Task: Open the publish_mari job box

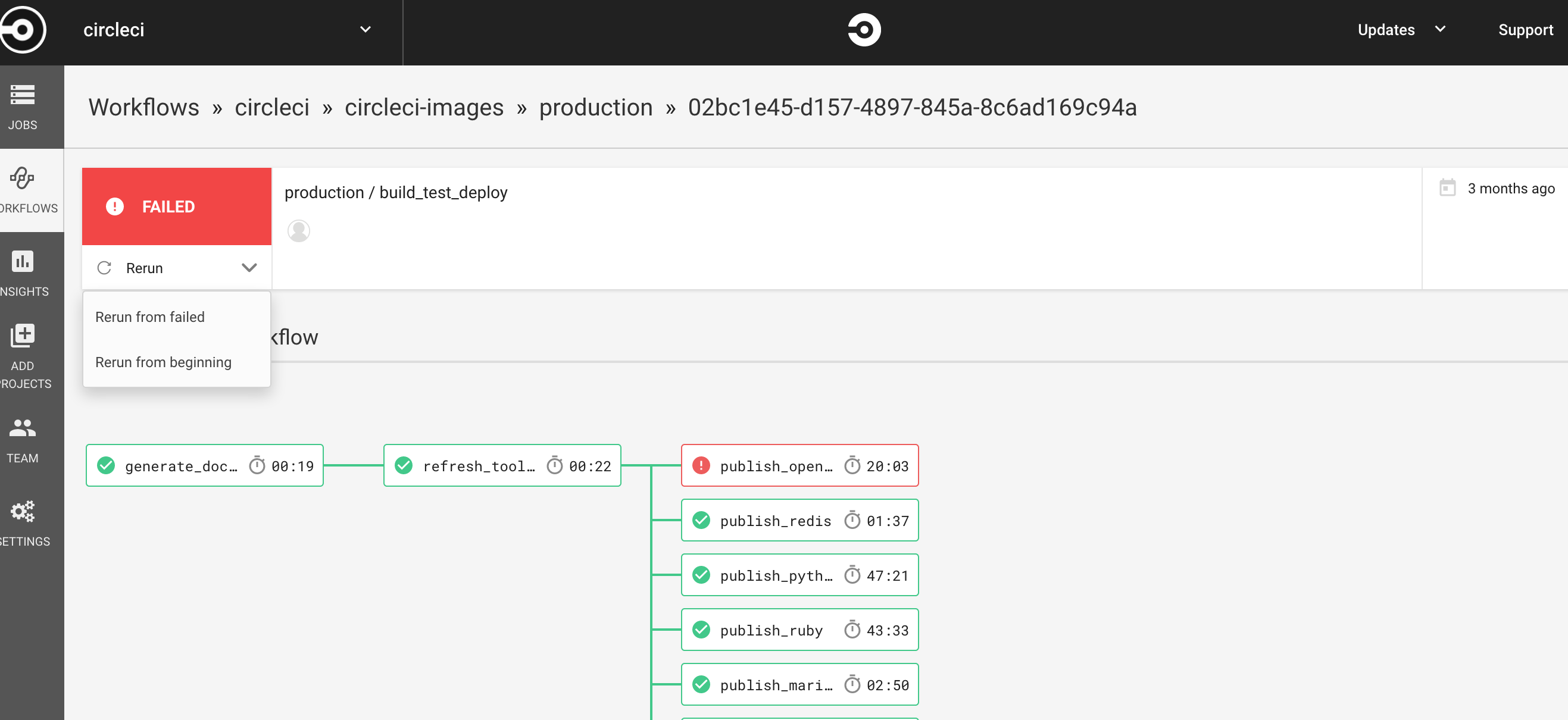Action: (799, 685)
